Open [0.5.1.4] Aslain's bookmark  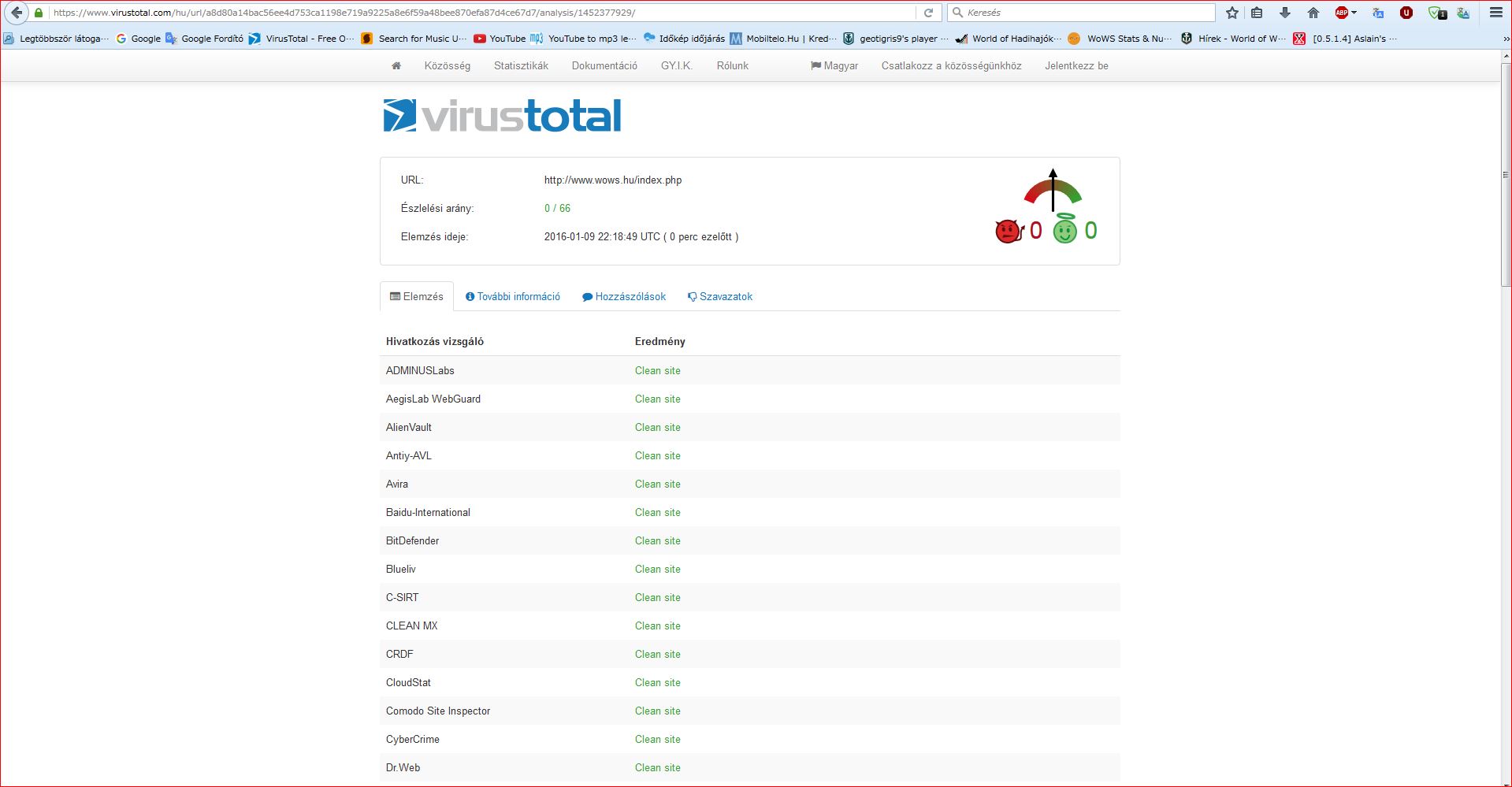pos(1347,39)
